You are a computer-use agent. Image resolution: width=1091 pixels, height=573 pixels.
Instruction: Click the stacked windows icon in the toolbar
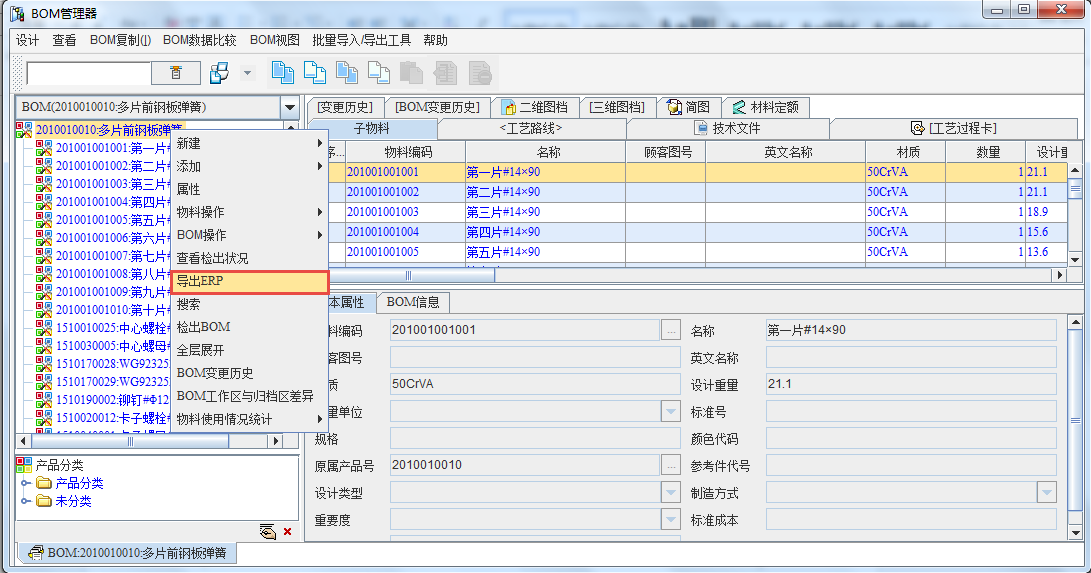coord(219,73)
